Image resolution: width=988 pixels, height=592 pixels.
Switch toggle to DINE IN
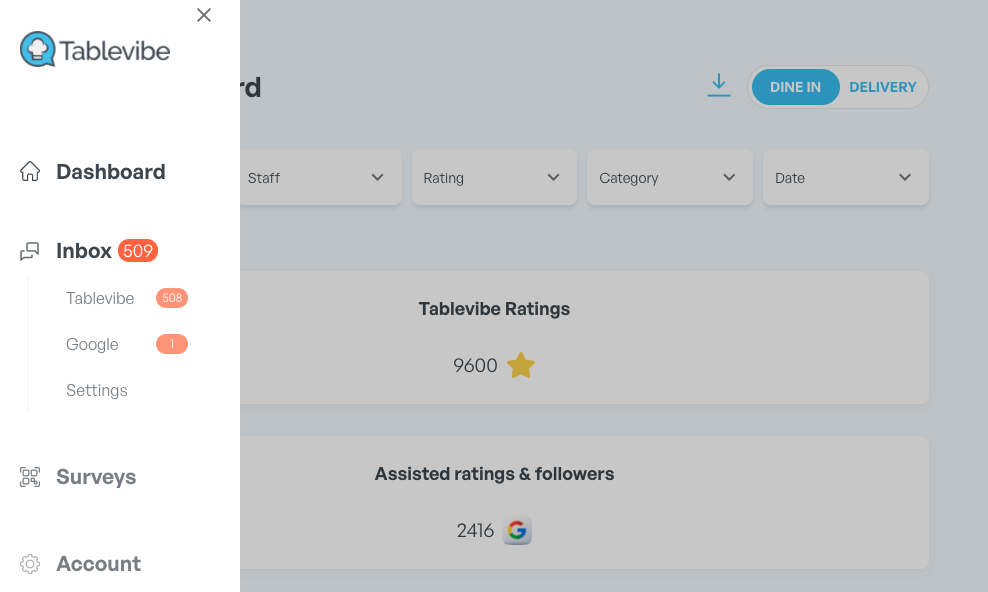(x=795, y=87)
